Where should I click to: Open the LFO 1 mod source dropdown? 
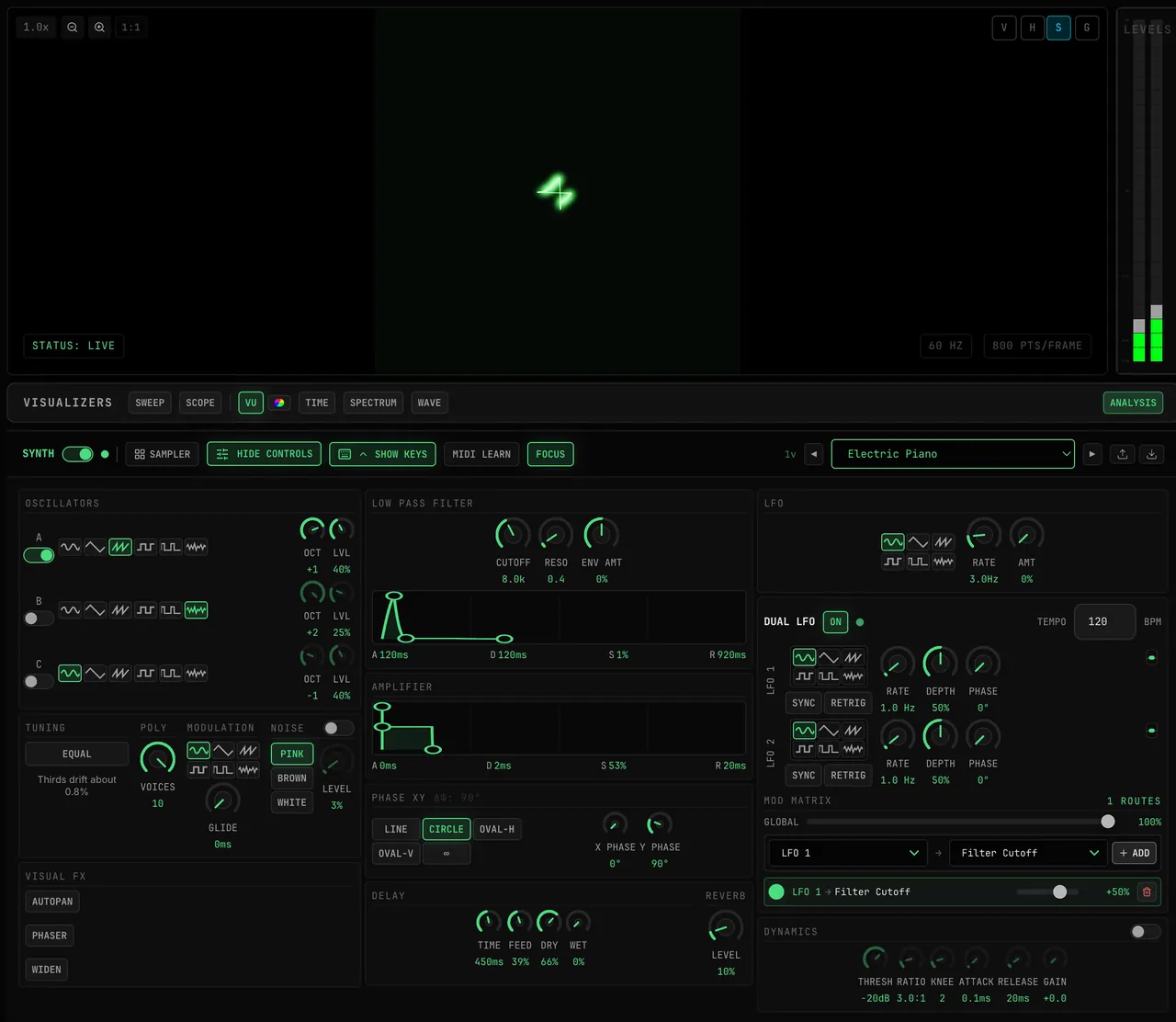[x=846, y=853]
